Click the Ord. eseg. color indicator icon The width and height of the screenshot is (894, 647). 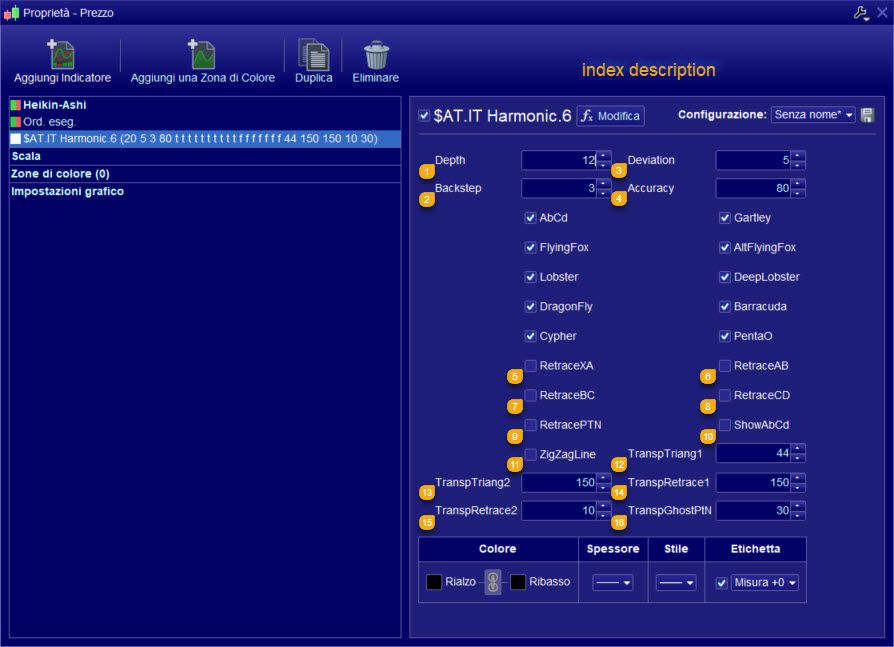tap(15, 121)
